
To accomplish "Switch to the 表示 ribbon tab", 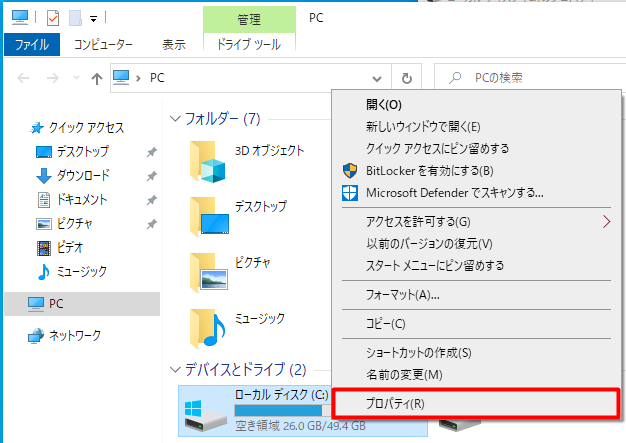I will tap(173, 44).
